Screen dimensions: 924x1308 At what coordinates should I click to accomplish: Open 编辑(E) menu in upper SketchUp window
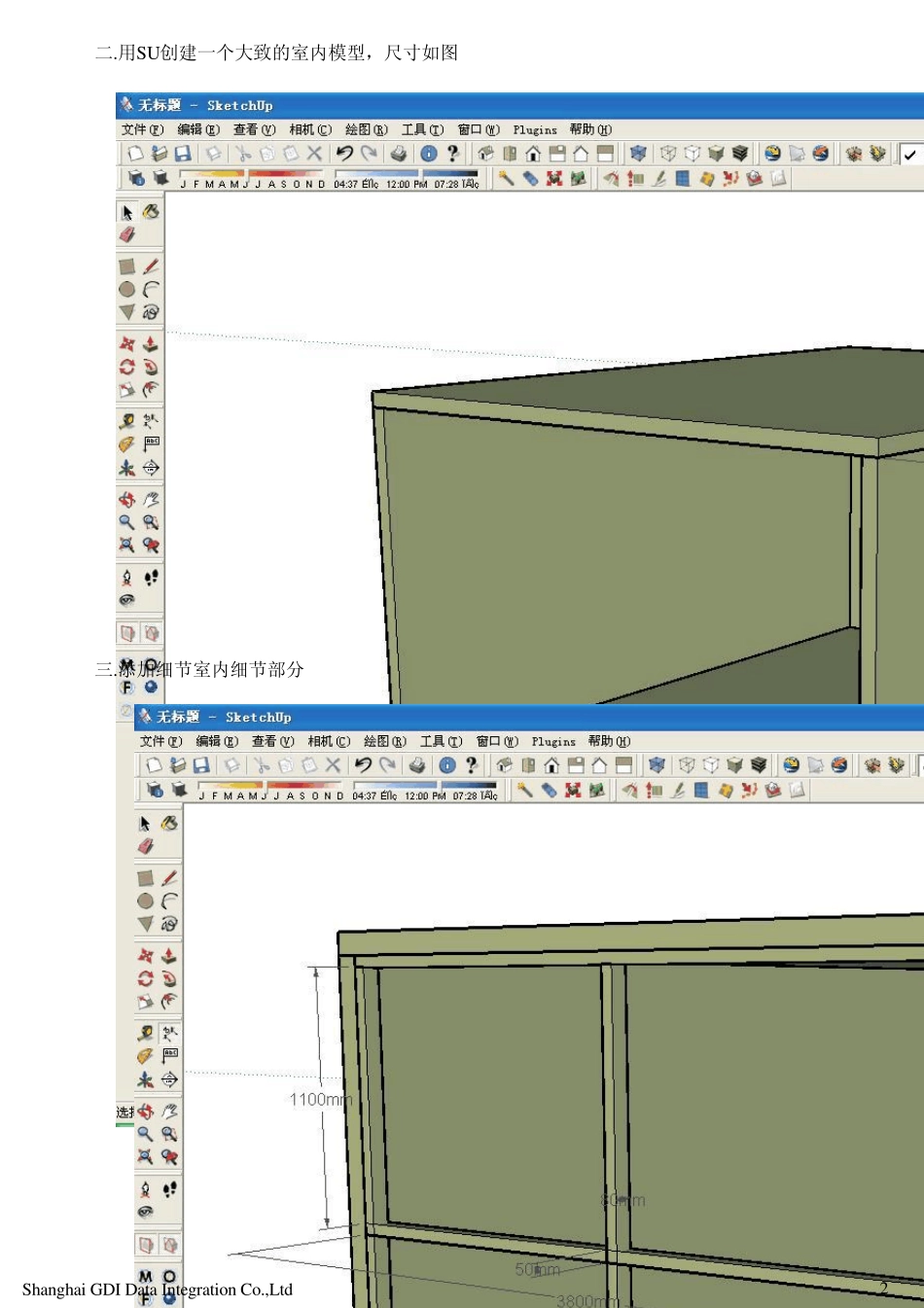click(x=198, y=129)
